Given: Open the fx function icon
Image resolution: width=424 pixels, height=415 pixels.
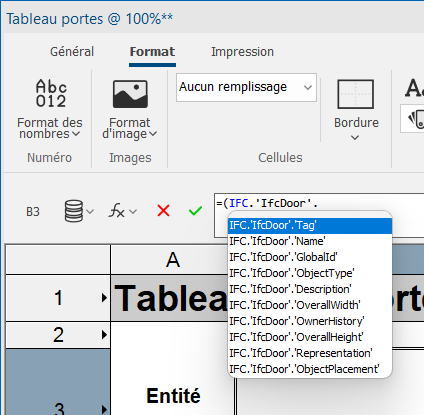Looking at the screenshot, I should pos(117,211).
